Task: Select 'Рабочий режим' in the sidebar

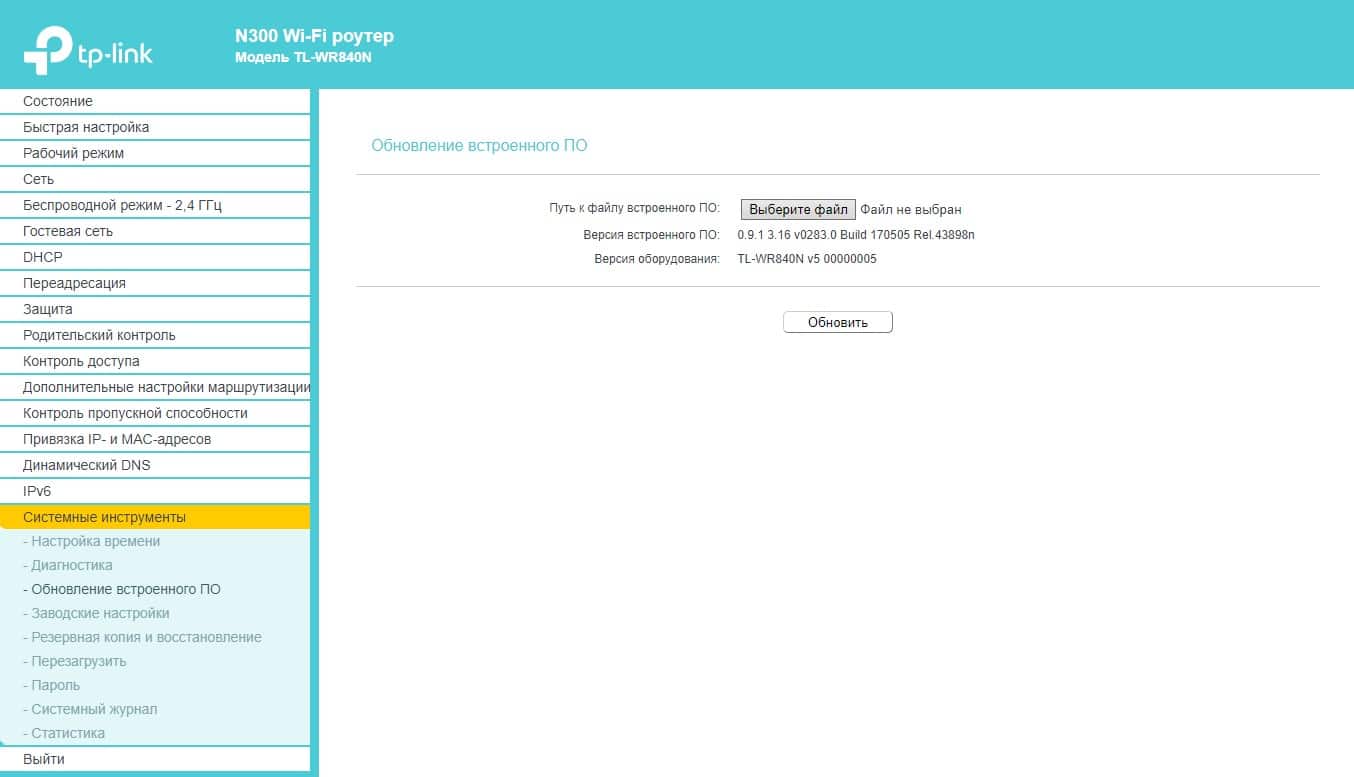Action: click(x=74, y=153)
